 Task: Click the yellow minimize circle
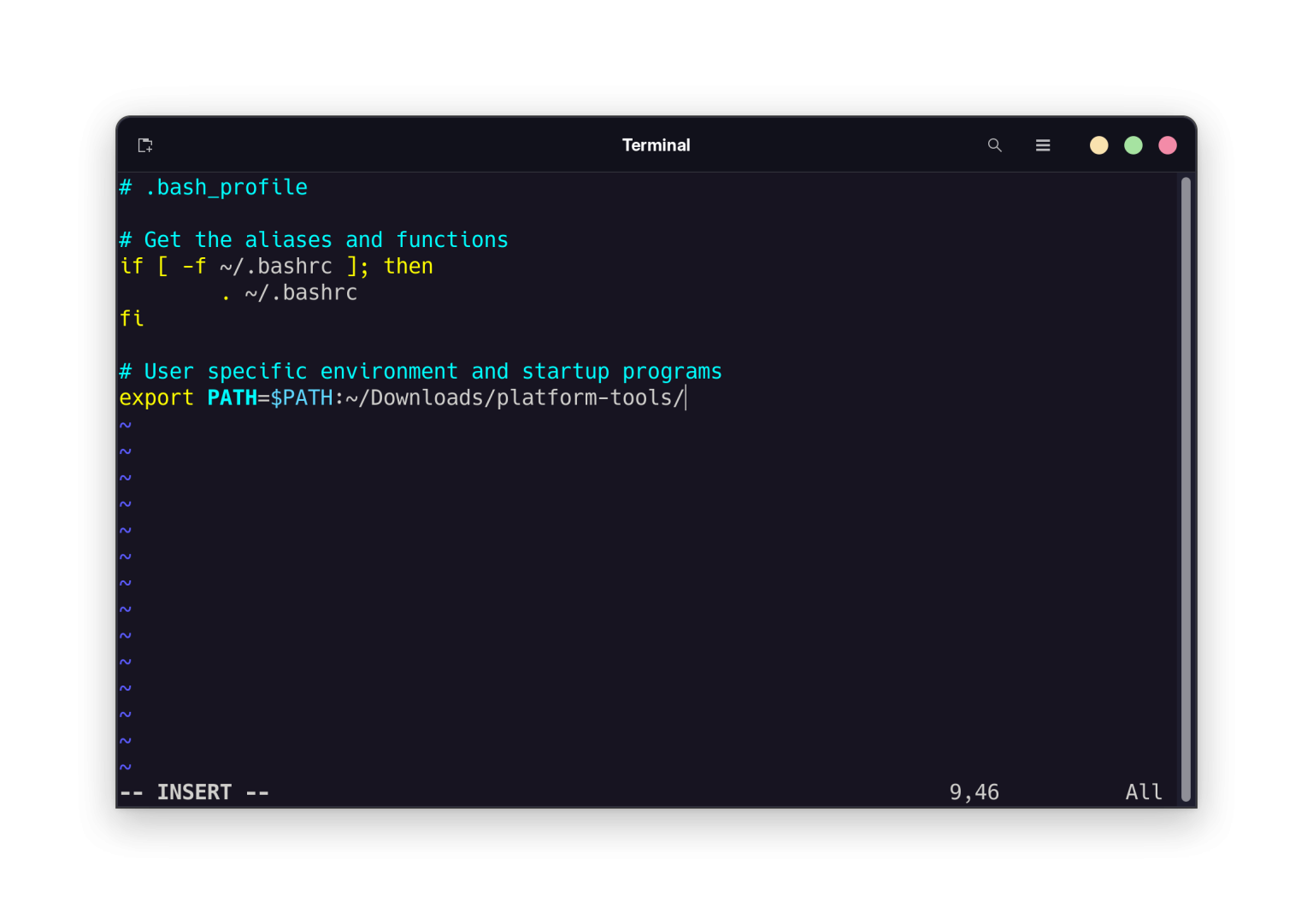click(x=1098, y=144)
